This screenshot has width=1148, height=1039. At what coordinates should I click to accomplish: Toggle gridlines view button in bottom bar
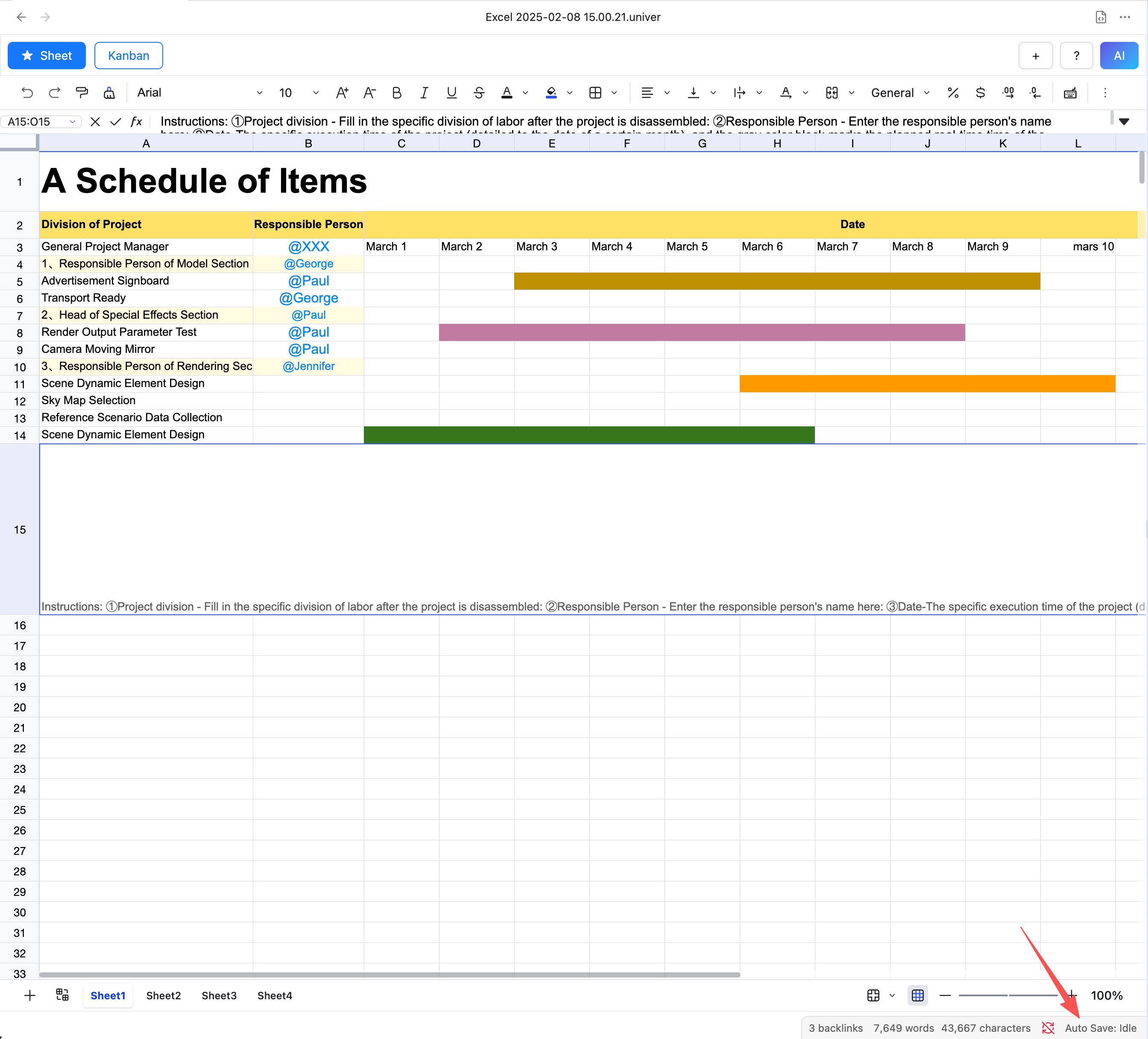tap(917, 995)
